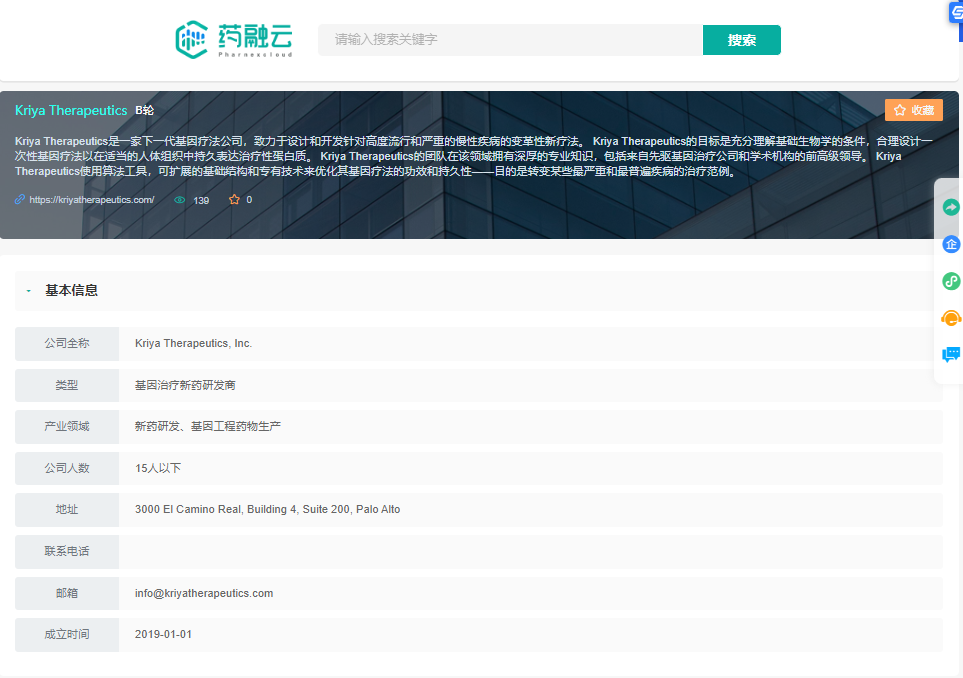Viewport: 963px width, 678px height.
Task: Collapse the 基本信息 section arrow
Action: pyautogui.click(x=29, y=291)
